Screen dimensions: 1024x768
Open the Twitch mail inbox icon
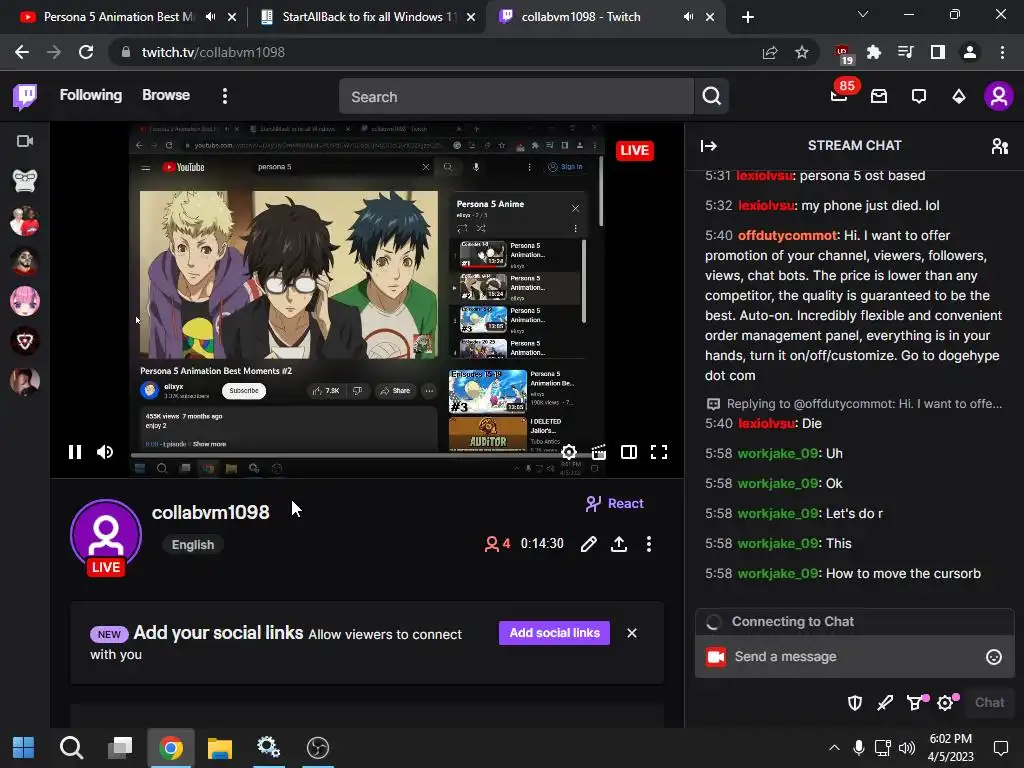pos(879,97)
